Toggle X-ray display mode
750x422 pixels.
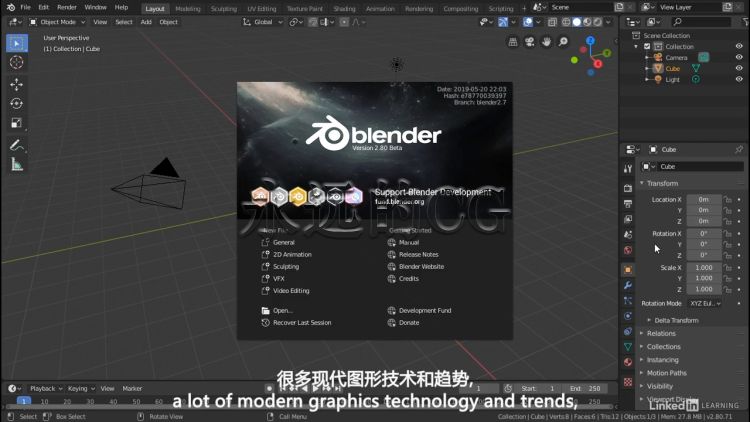552,22
